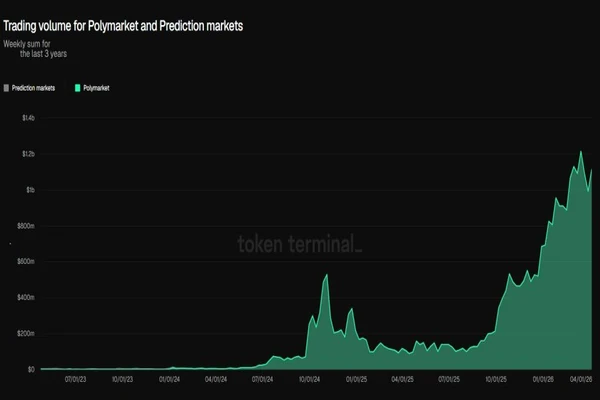Click the $400m y-axis label

[x=26, y=297]
